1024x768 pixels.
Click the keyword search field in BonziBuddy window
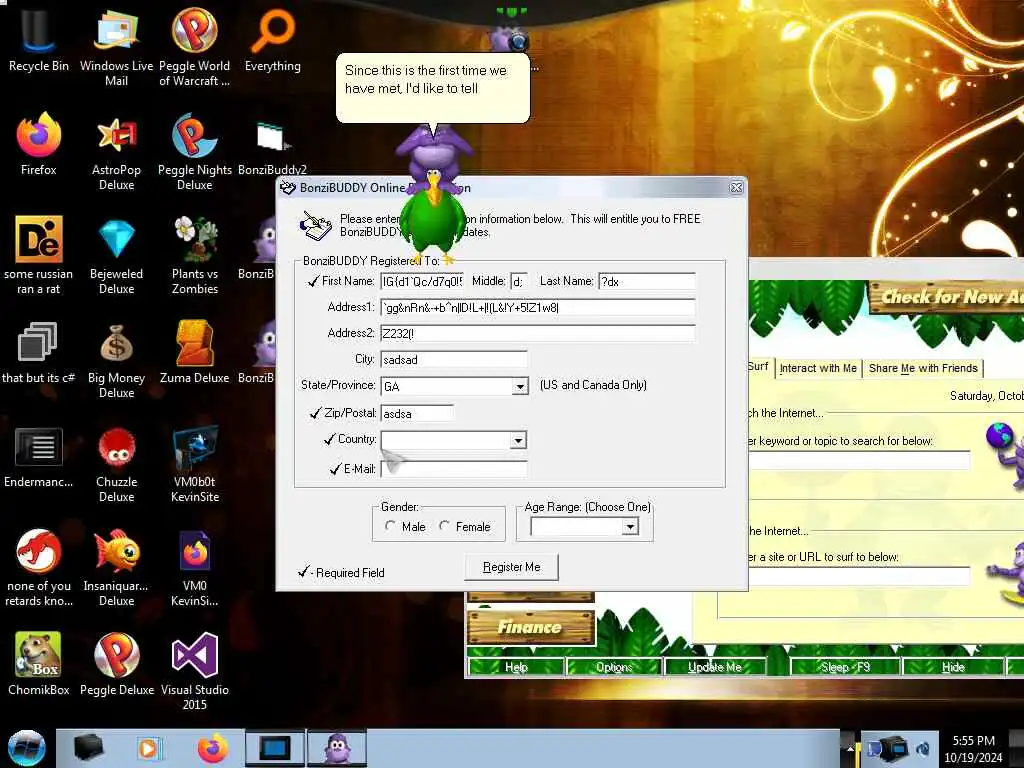(859, 460)
